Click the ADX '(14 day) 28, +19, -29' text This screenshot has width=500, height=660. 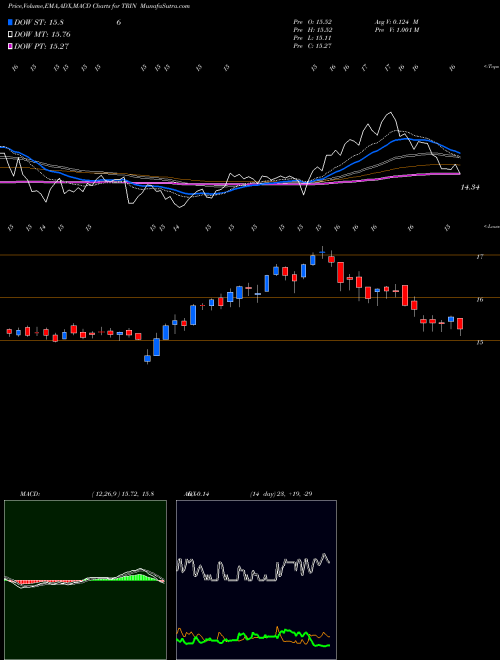click(x=281, y=494)
